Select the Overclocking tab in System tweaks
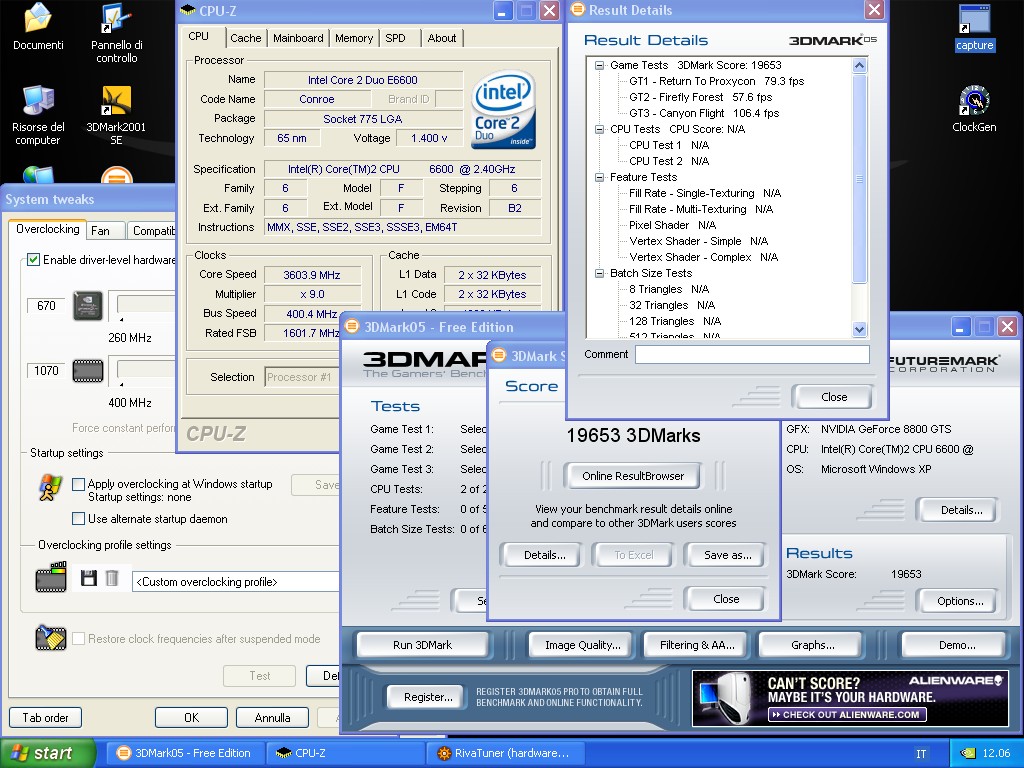The image size is (1024, 768). point(47,229)
